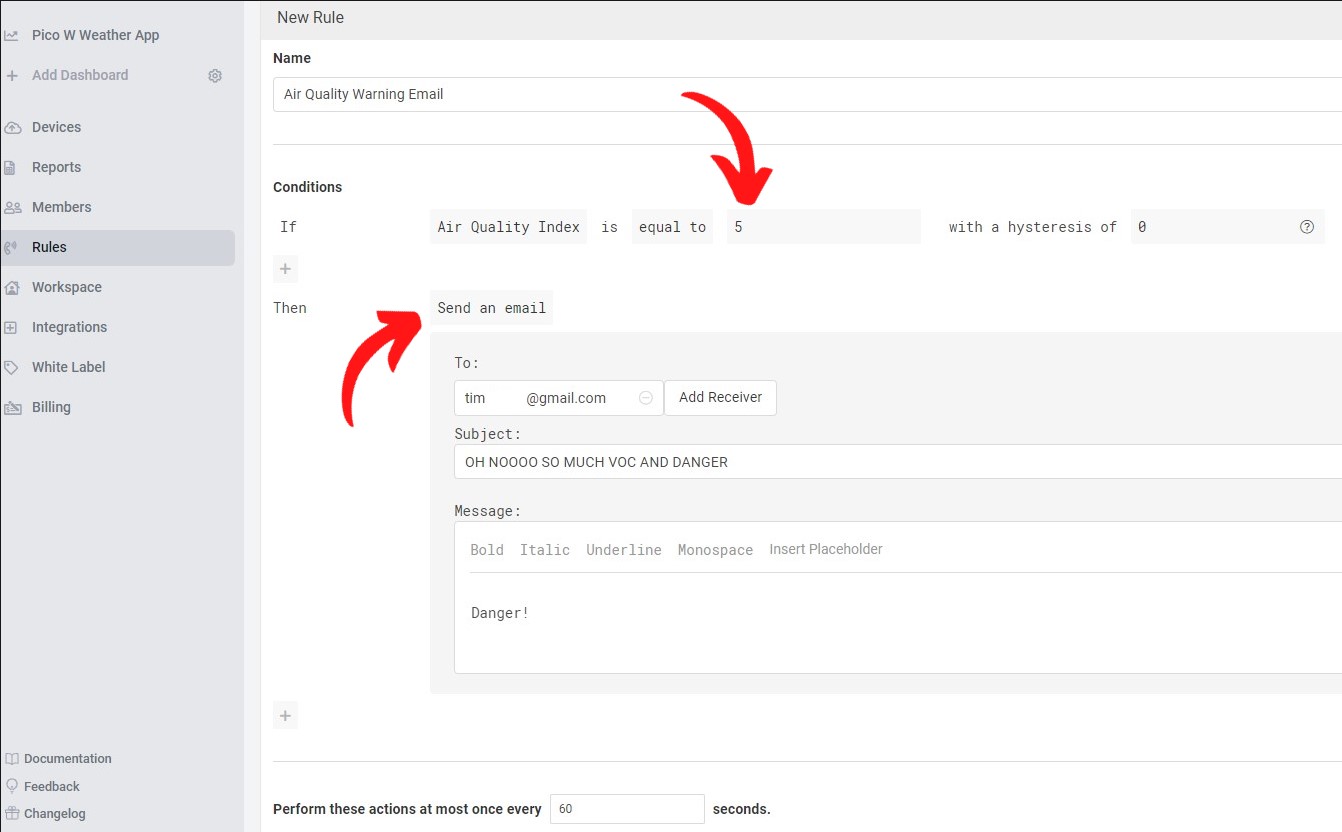
Task: Click the hysteresis help question mark icon
Action: pos(1306,227)
